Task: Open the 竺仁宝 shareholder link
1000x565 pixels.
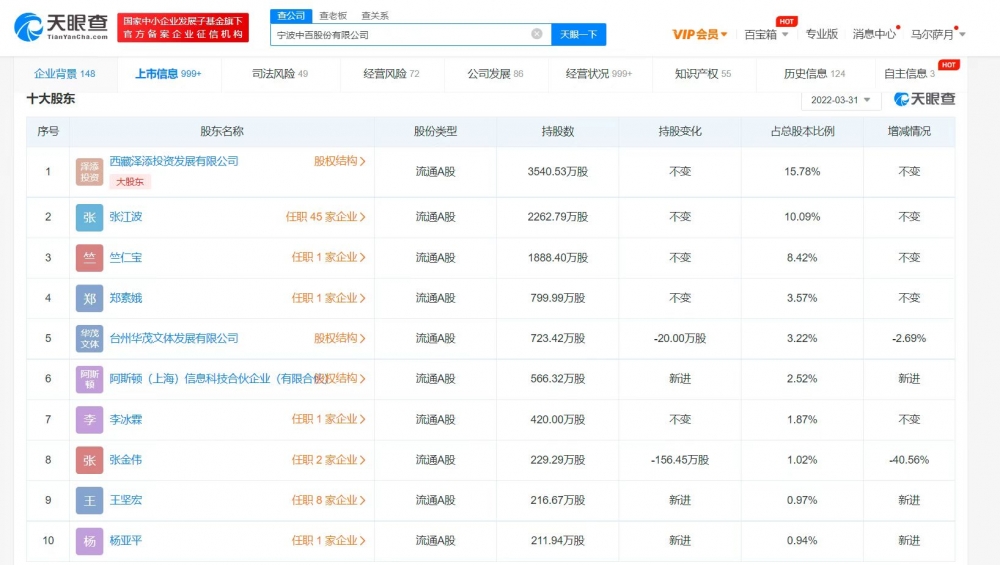Action: click(126, 258)
